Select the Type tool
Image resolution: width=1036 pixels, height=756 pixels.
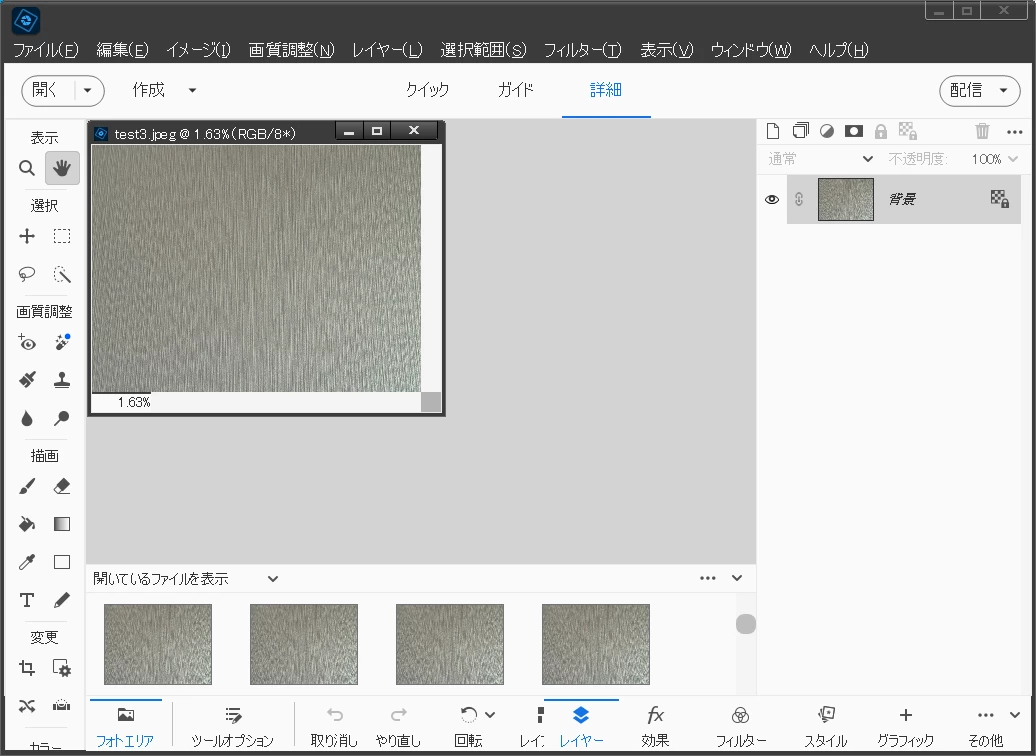[x=26, y=600]
